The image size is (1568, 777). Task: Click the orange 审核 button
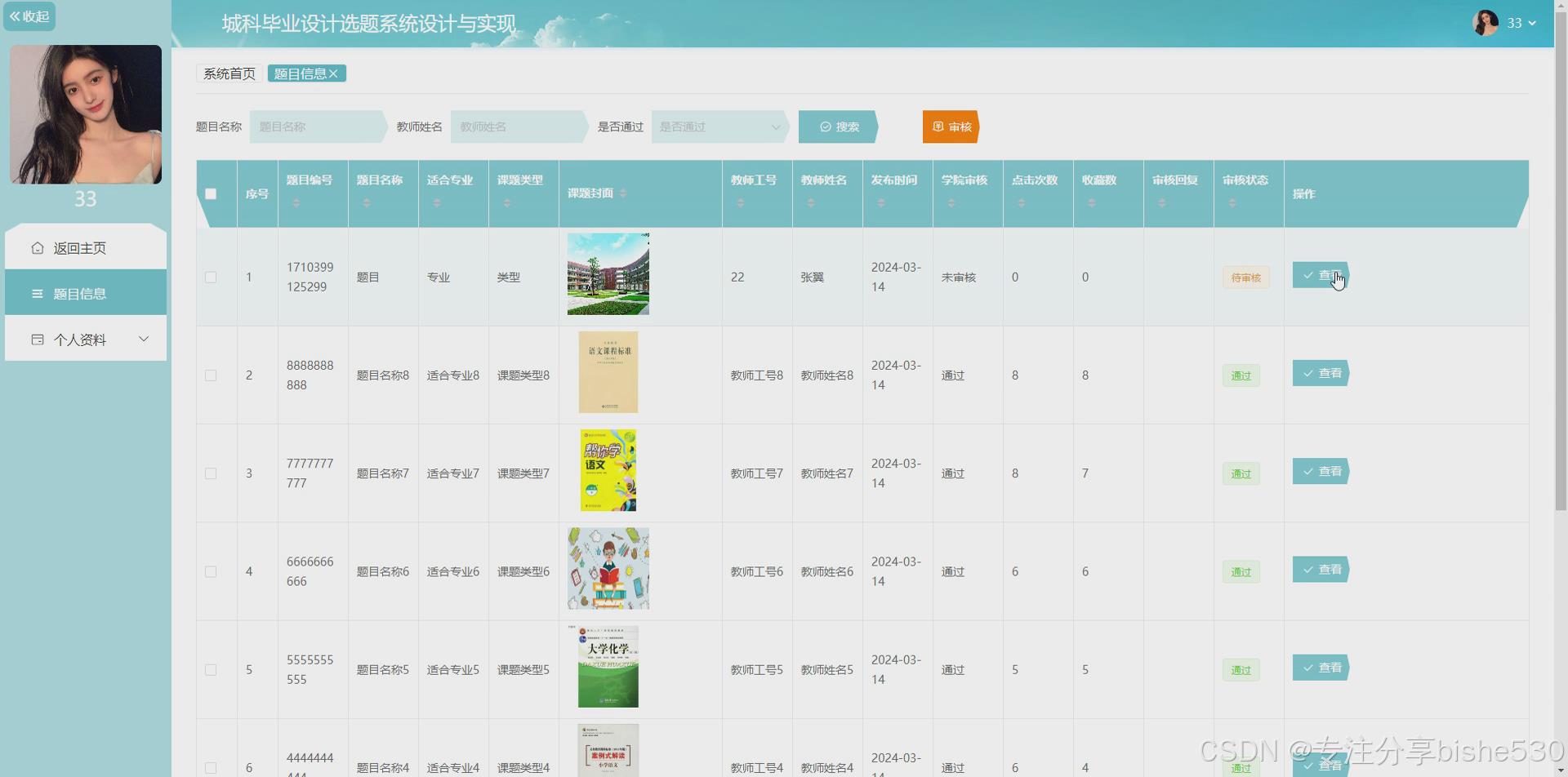tap(951, 127)
